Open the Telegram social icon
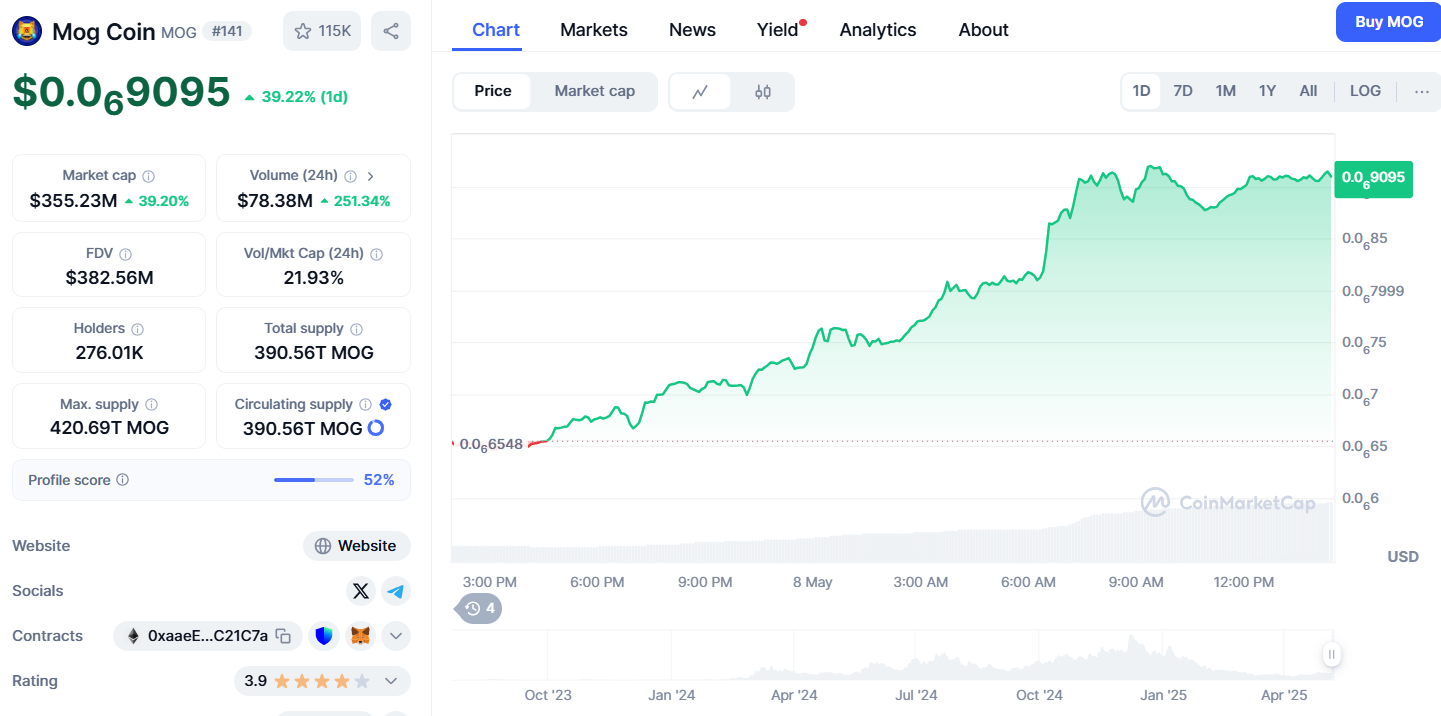The width and height of the screenshot is (1441, 716). click(396, 591)
